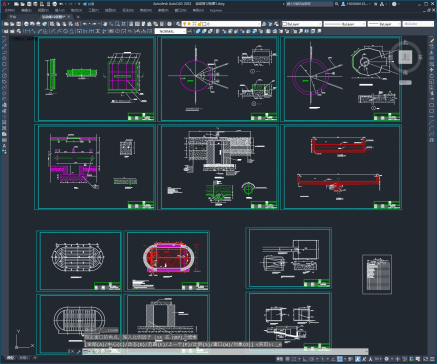
Task: Click ViewCube compass South 南
Action: (405, 72)
